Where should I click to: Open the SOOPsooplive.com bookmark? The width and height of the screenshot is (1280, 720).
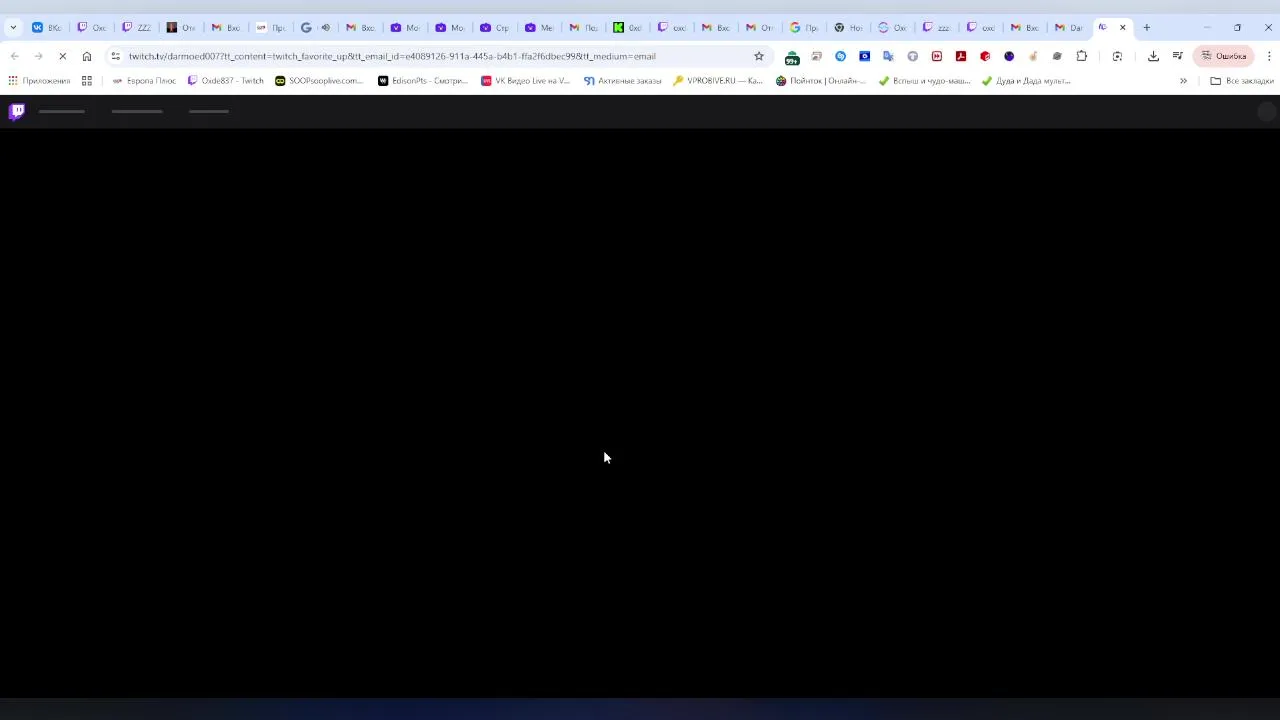(x=319, y=81)
